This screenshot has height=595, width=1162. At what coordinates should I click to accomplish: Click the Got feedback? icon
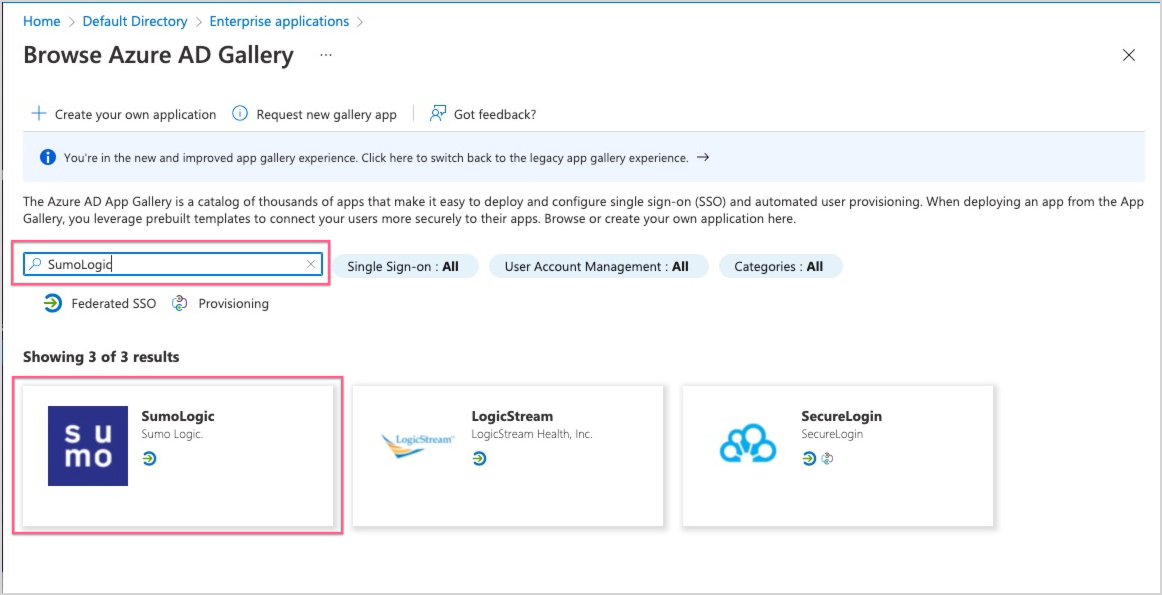[436, 114]
